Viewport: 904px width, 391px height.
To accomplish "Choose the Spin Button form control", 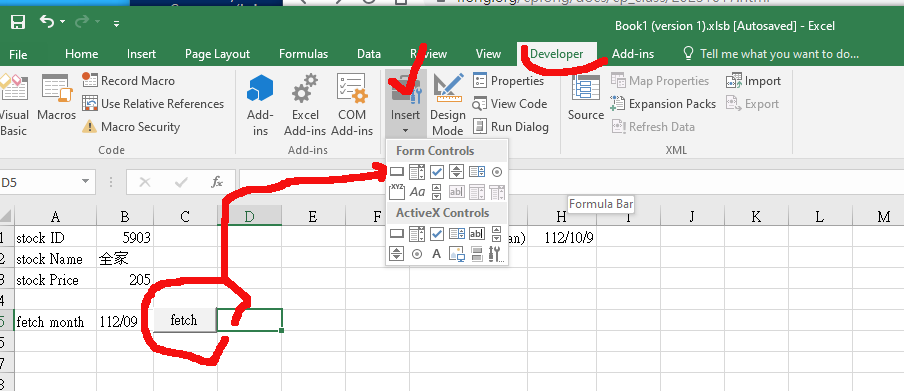I will tap(457, 171).
